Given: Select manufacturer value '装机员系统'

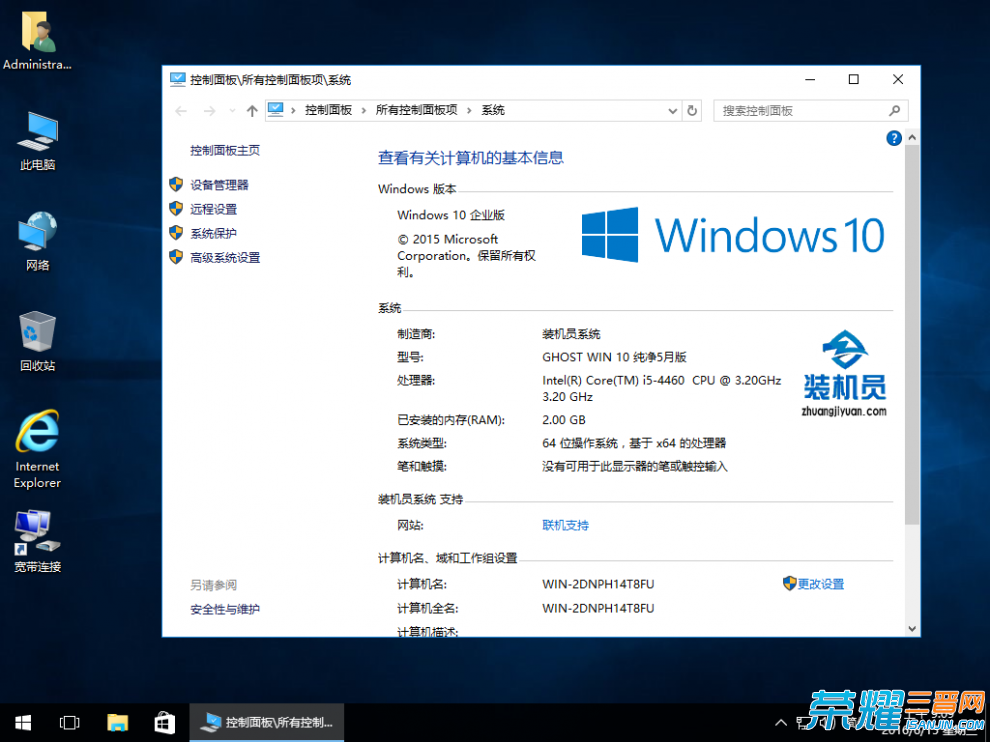Looking at the screenshot, I should coord(571,334).
